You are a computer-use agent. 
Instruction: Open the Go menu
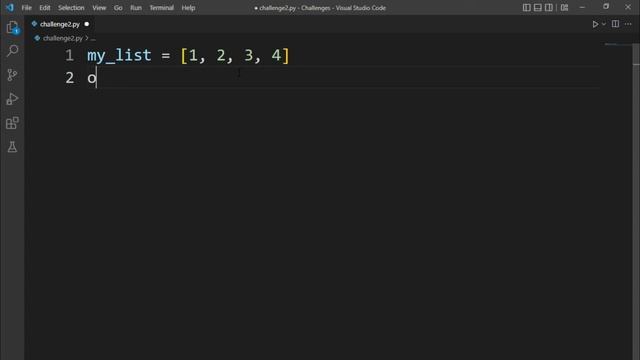click(118, 8)
